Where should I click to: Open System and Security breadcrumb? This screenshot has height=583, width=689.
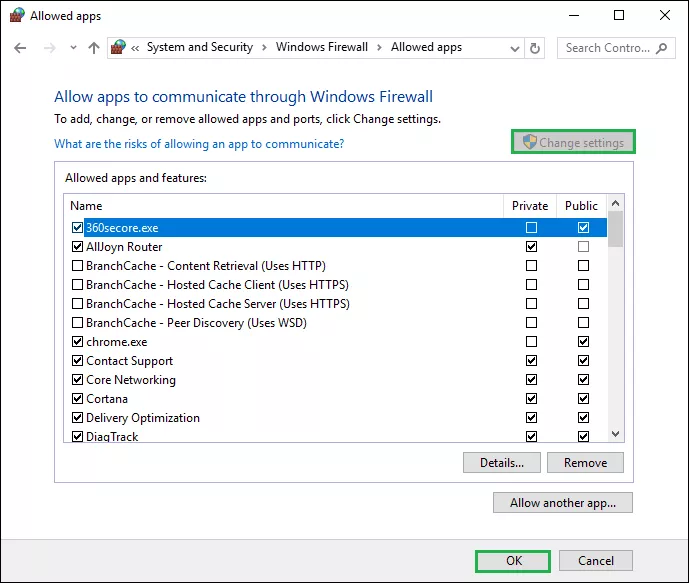pyautogui.click(x=200, y=47)
